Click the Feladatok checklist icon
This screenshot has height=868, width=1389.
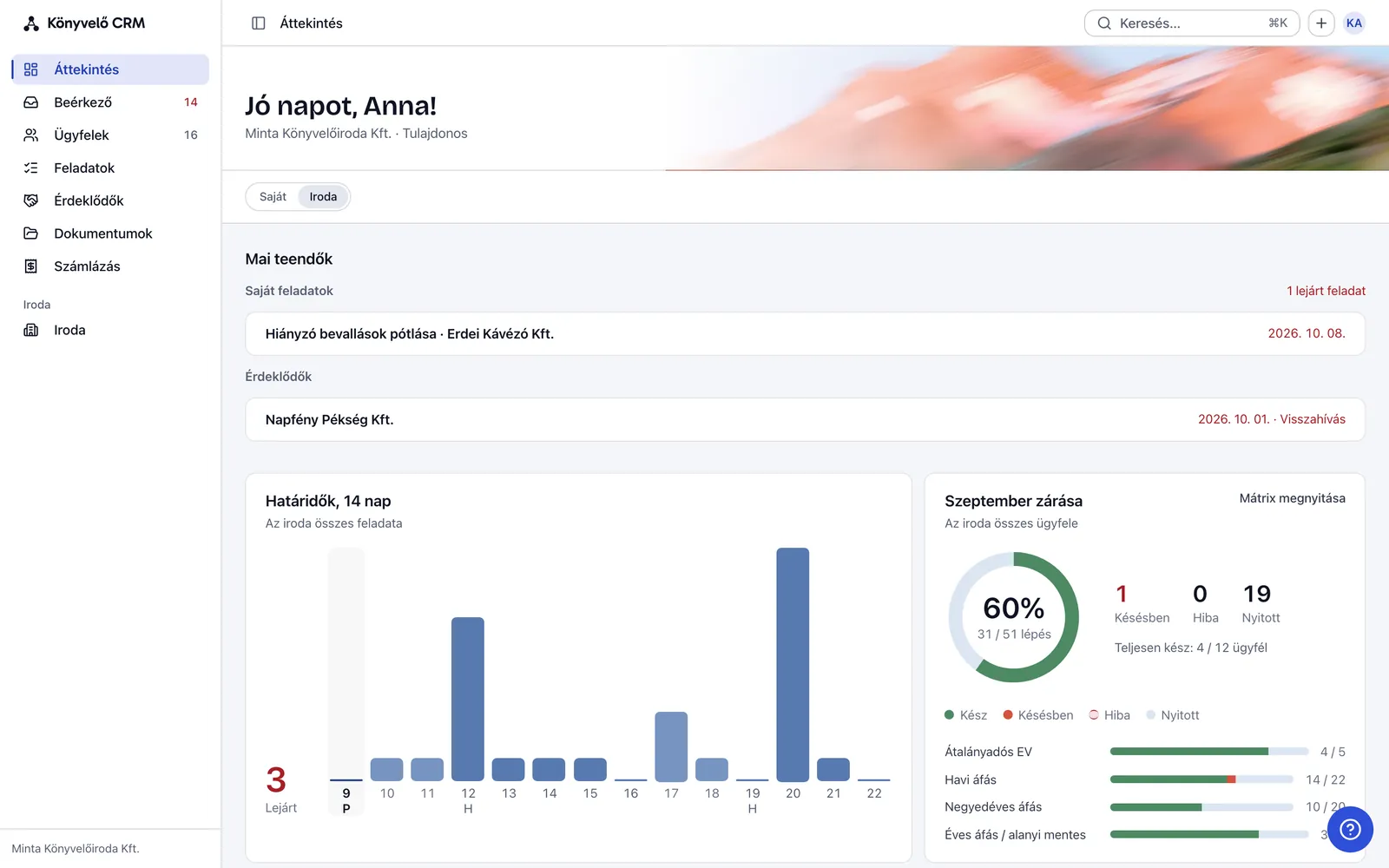(31, 168)
